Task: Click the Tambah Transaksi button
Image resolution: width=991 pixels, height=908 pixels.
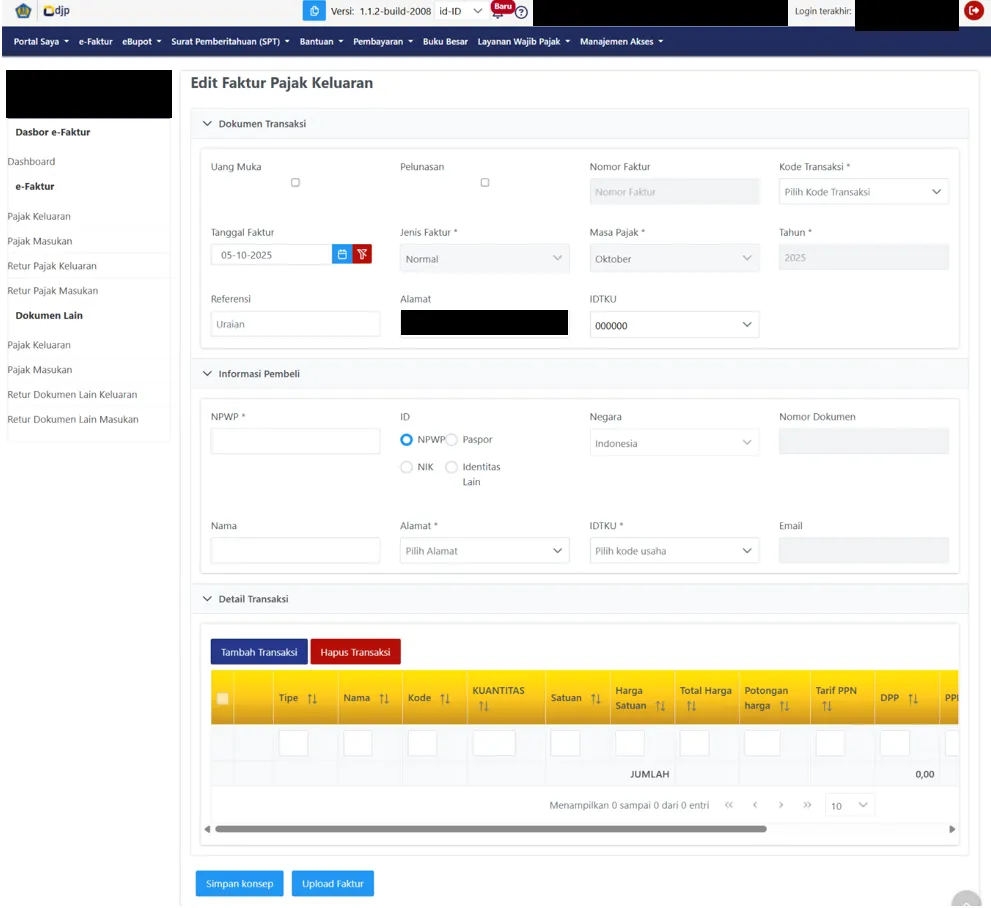Action: pyautogui.click(x=259, y=652)
